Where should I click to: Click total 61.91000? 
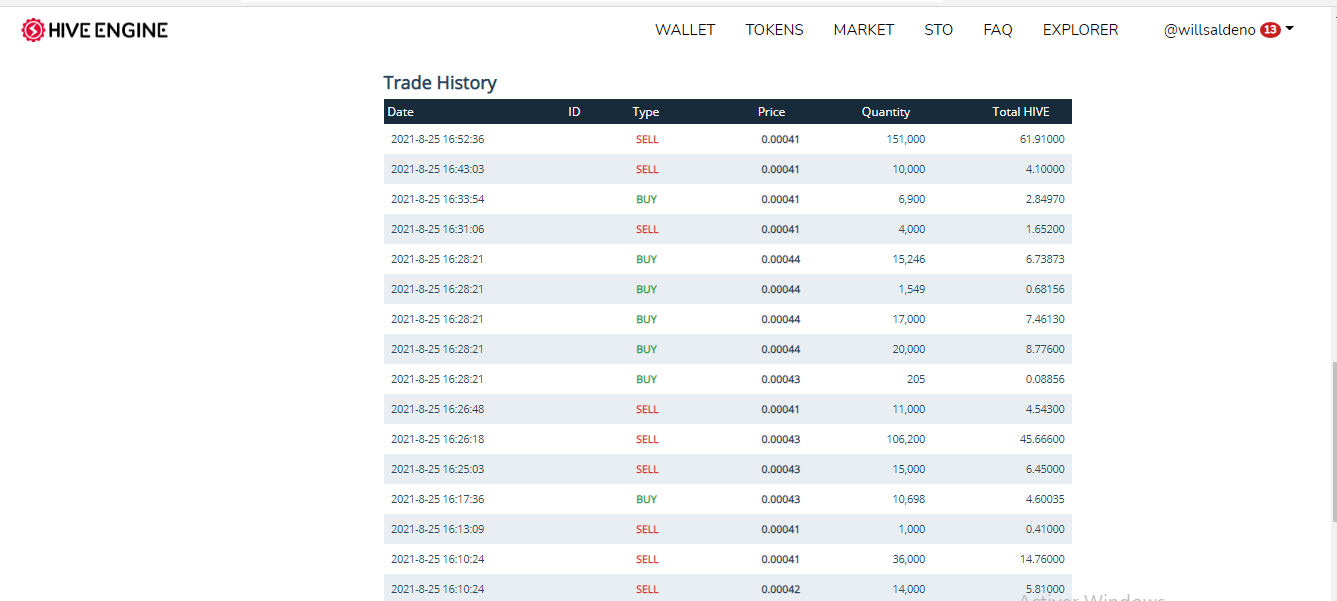coord(1042,139)
